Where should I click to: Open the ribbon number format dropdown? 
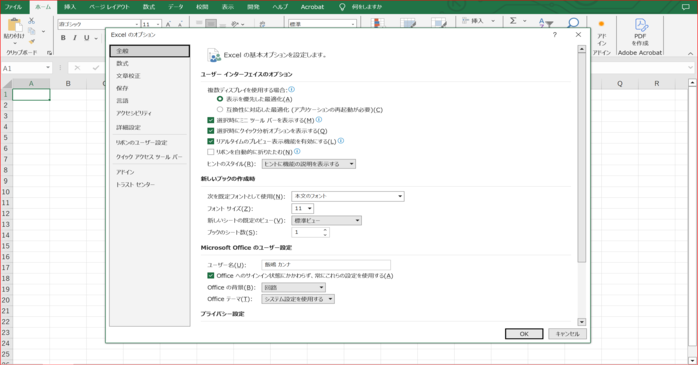tap(353, 24)
